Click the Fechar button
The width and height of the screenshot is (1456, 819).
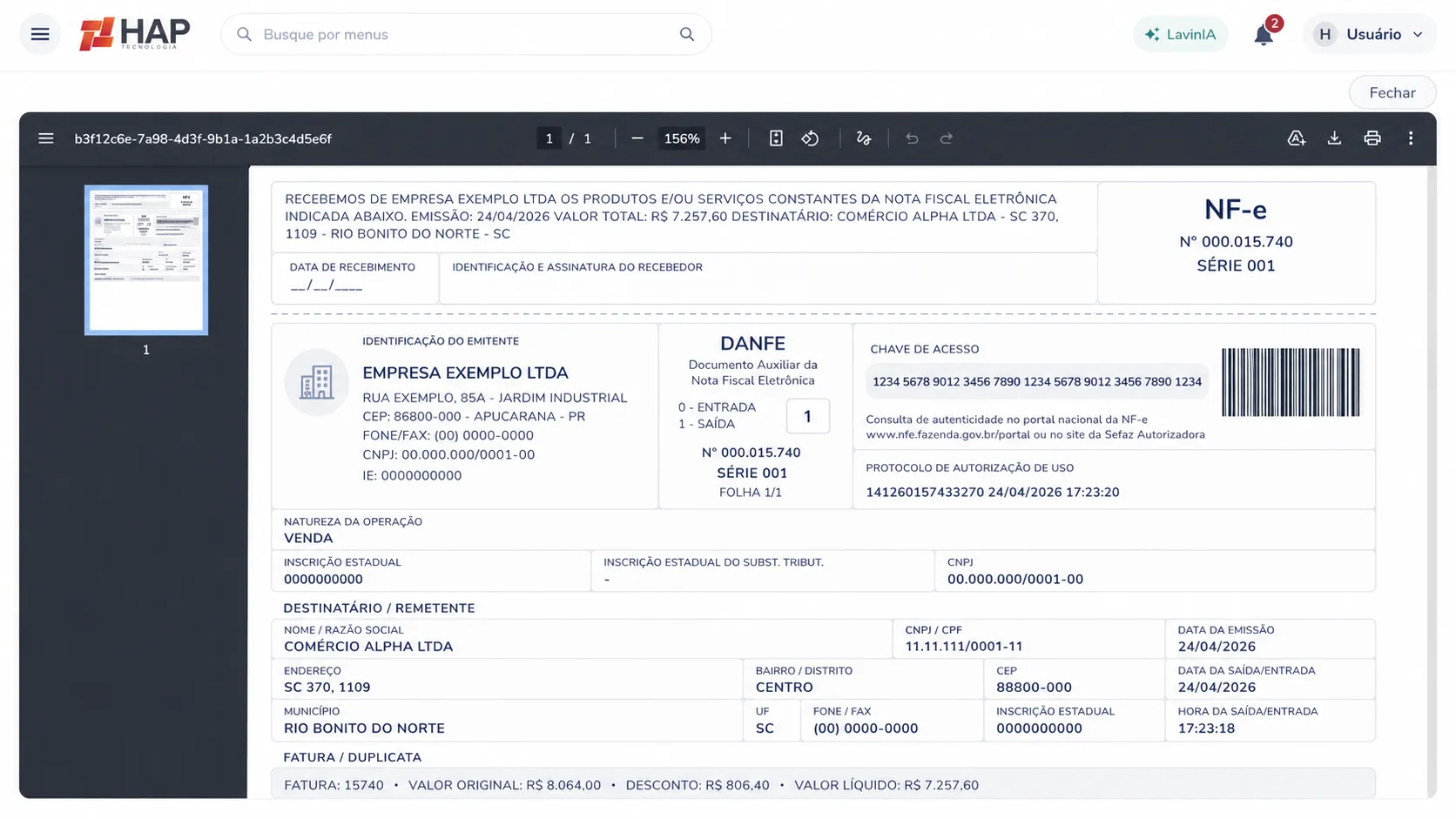click(1392, 93)
